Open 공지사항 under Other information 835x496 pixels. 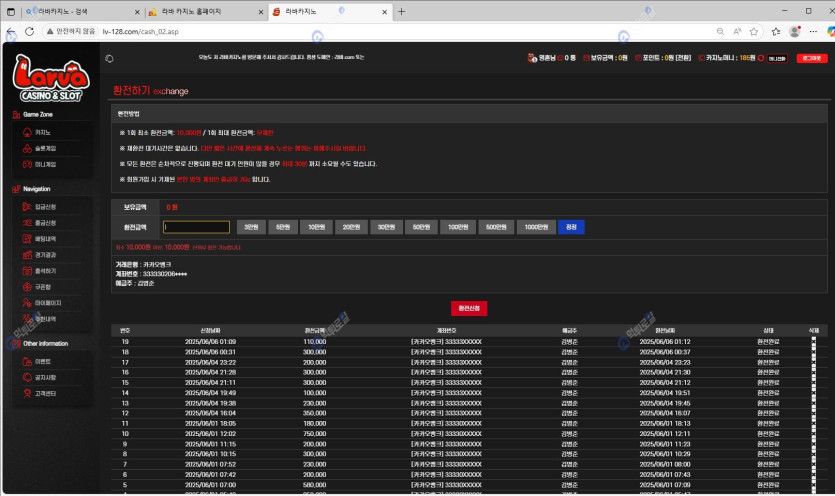click(x=45, y=377)
